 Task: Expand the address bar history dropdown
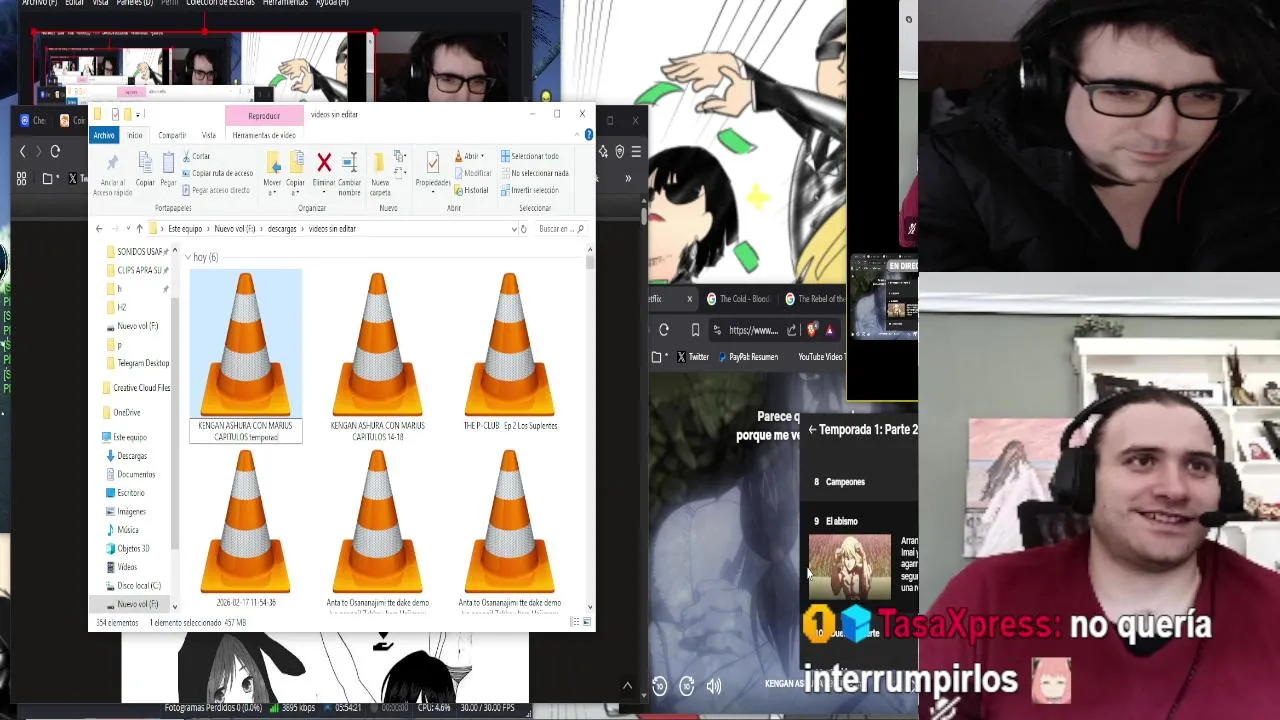click(513, 229)
